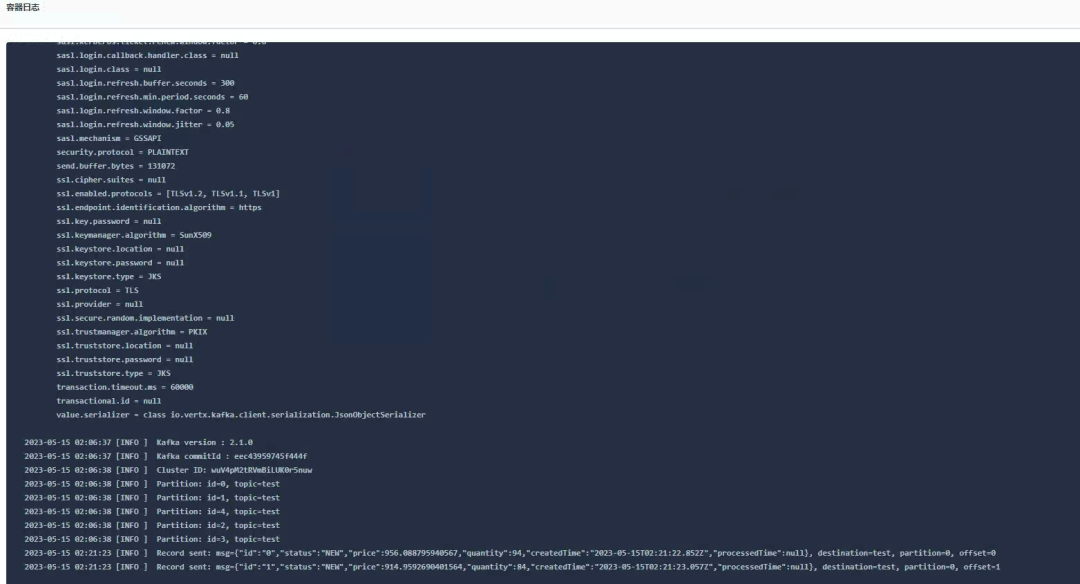Select the ssl.cipher.suites = null line
Viewport: 1080px width, 584px height.
[x=111, y=180]
